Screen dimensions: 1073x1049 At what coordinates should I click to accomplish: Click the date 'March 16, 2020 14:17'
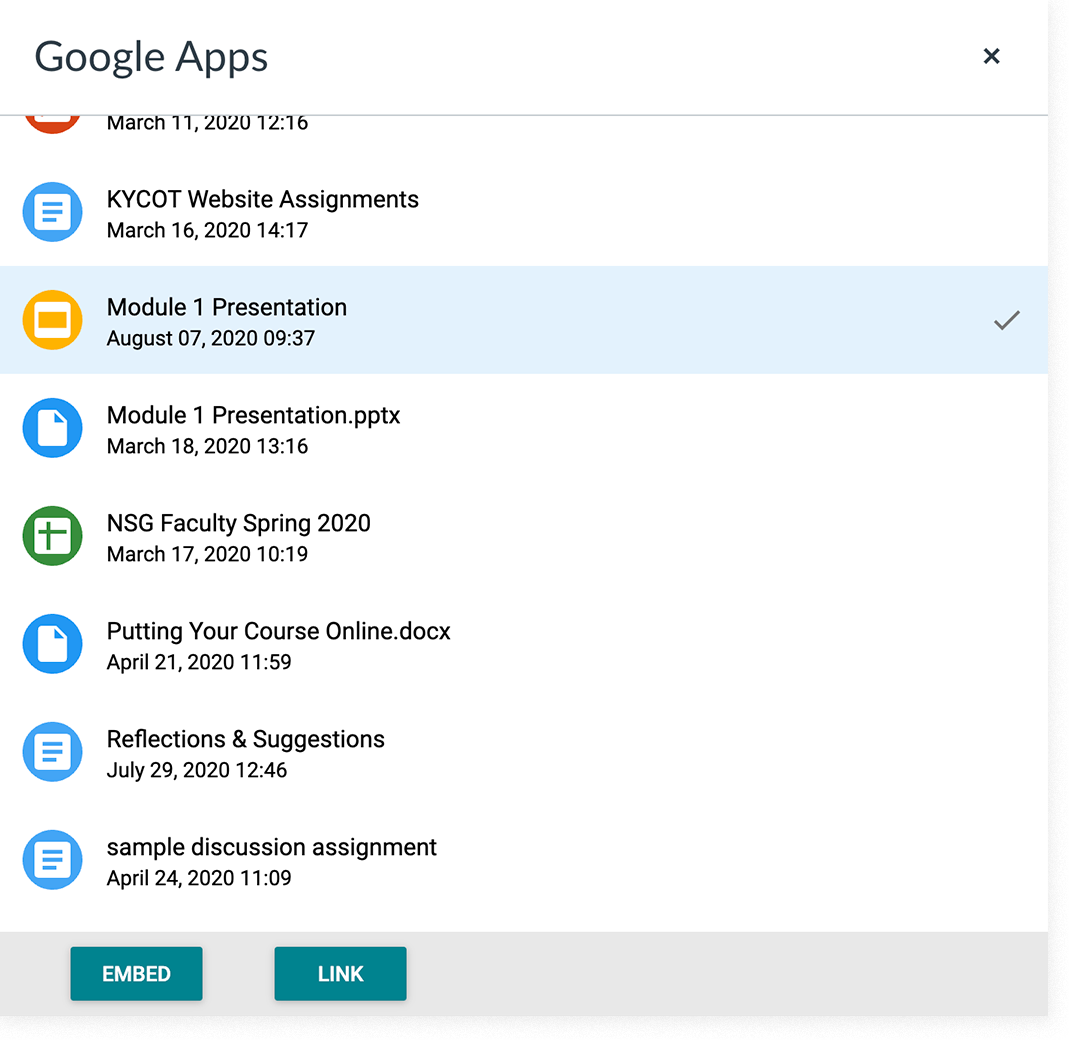tap(207, 231)
